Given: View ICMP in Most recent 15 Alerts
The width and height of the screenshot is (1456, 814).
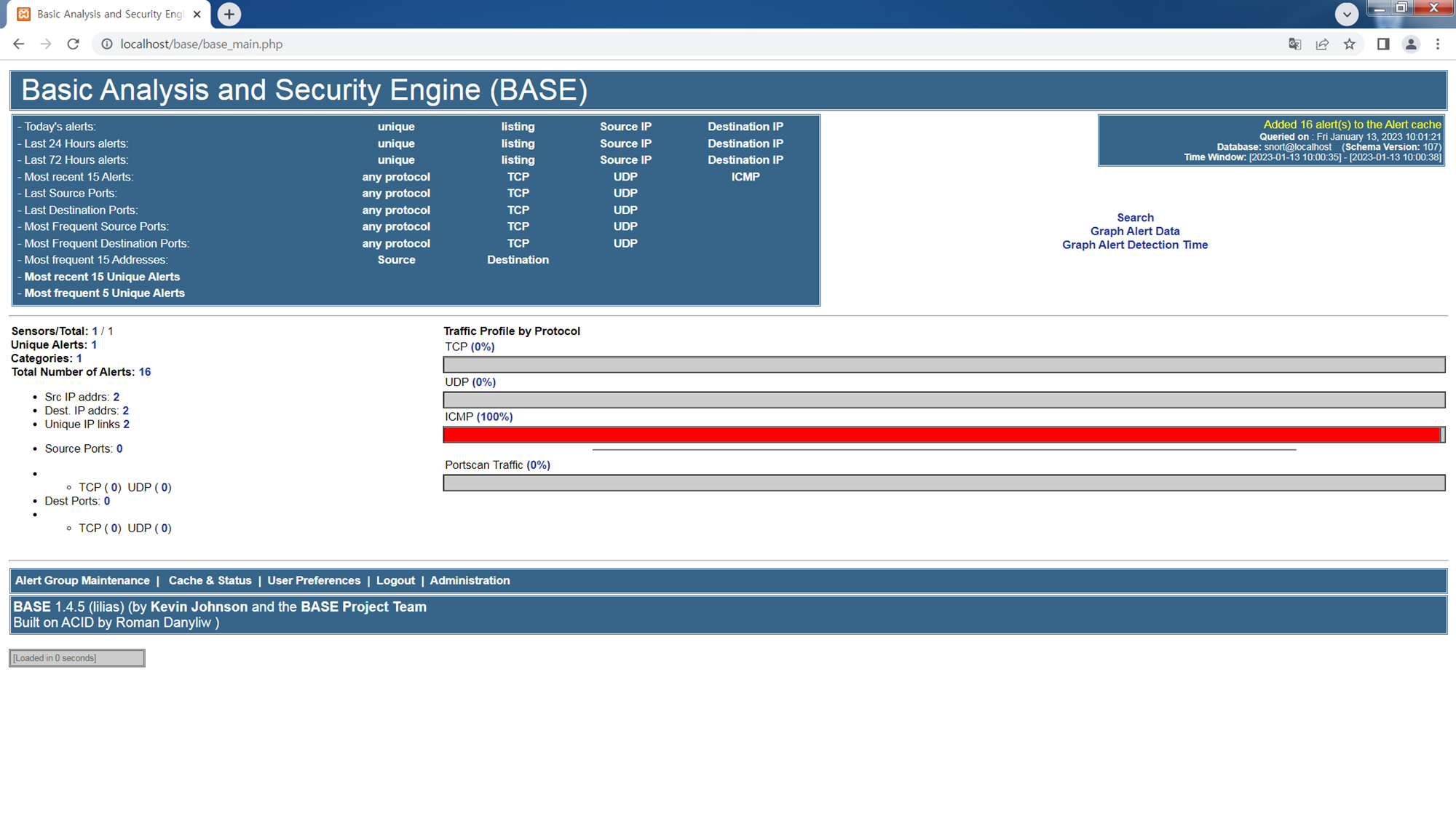Looking at the screenshot, I should (x=745, y=177).
